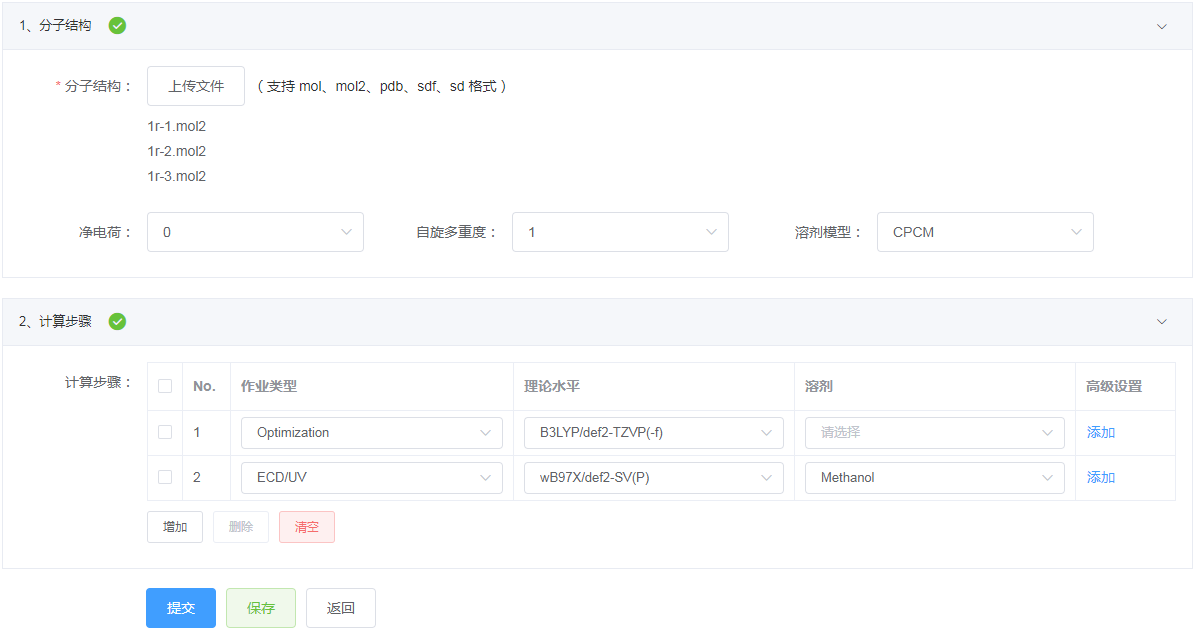Open the 自旋多重度 dropdown showing 1
Viewport: 1200px width, 640px height.
[x=620, y=232]
